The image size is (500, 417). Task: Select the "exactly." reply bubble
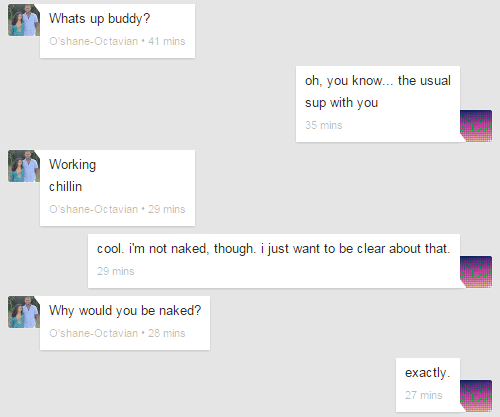[x=428, y=385]
